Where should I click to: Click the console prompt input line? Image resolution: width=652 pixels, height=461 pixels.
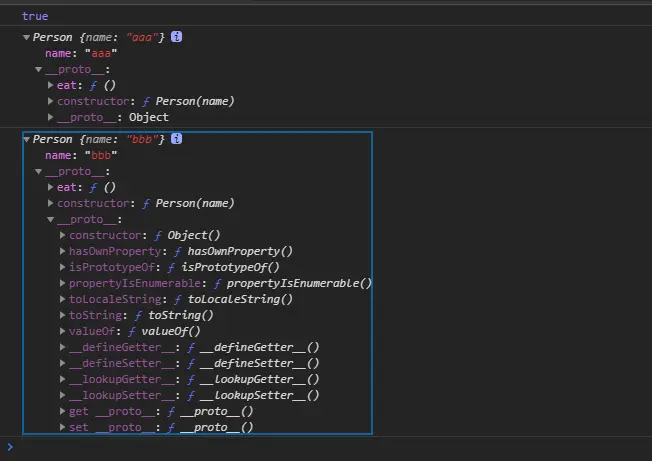328,448
